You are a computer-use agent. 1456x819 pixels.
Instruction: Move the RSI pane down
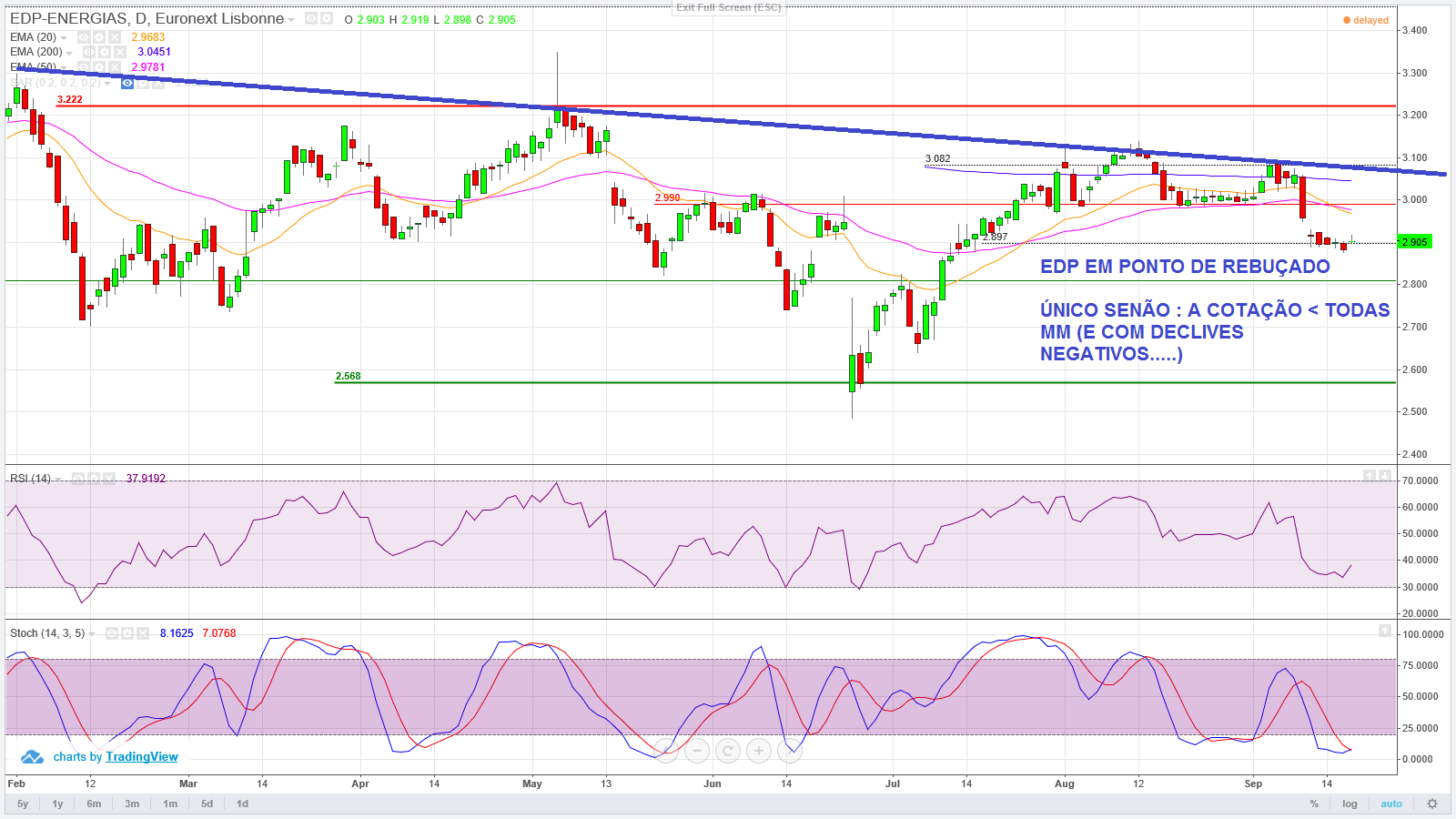tap(1384, 476)
